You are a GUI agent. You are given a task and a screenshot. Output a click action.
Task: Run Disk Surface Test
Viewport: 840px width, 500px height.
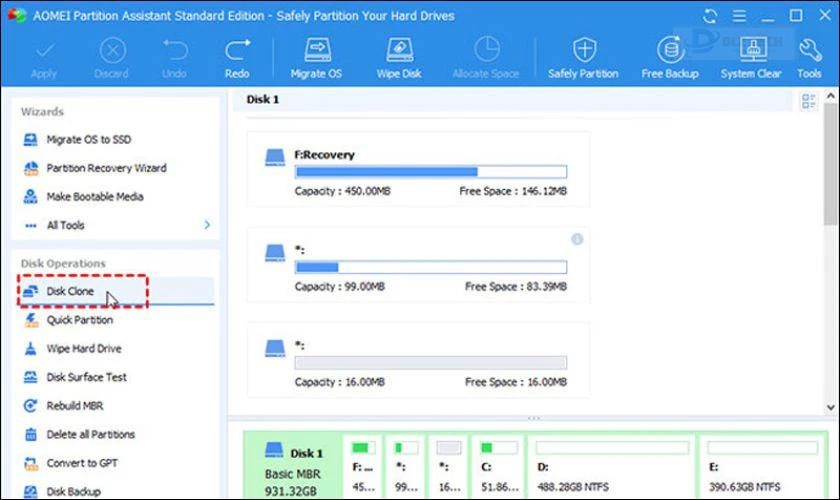(75, 377)
